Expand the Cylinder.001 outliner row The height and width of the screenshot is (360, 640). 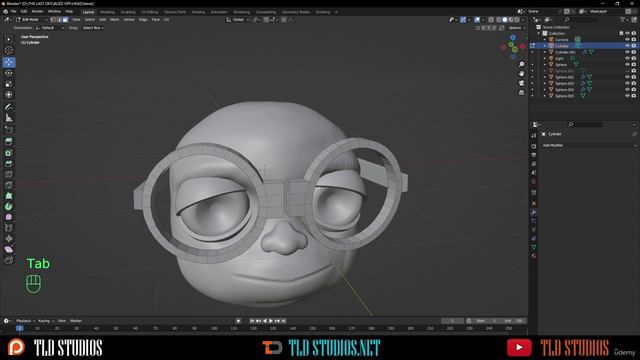544,52
